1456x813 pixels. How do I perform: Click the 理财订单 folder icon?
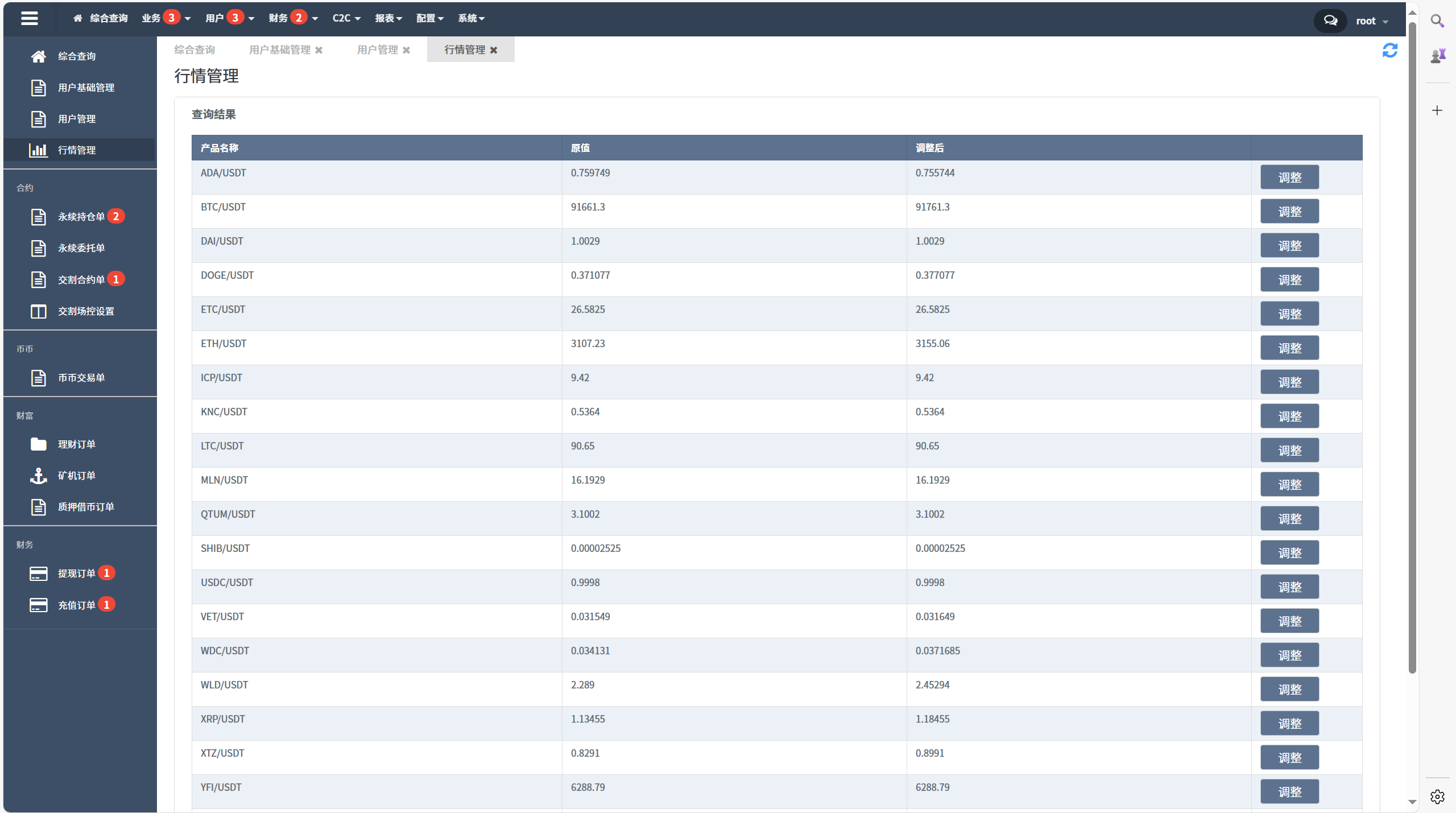tap(38, 444)
